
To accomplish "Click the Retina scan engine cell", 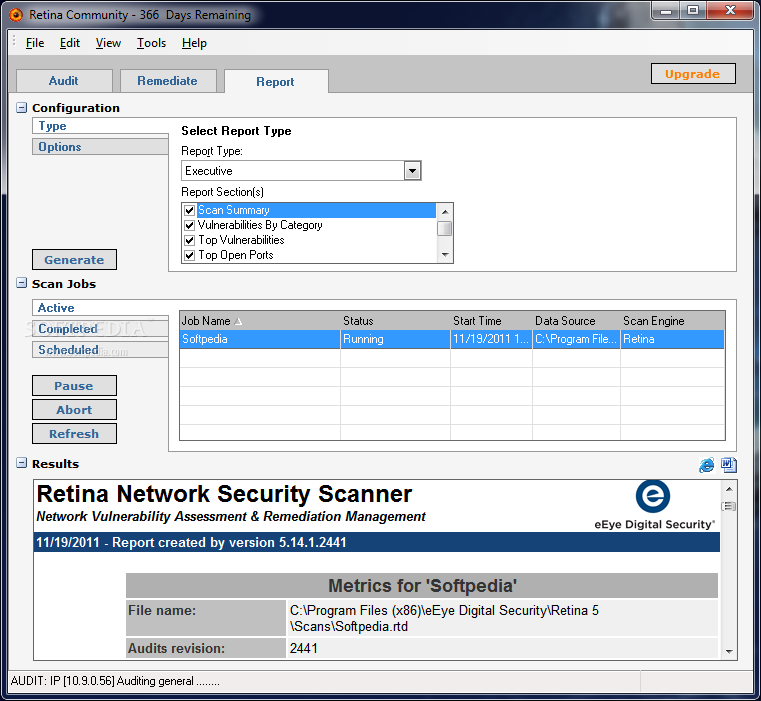I will 672,339.
